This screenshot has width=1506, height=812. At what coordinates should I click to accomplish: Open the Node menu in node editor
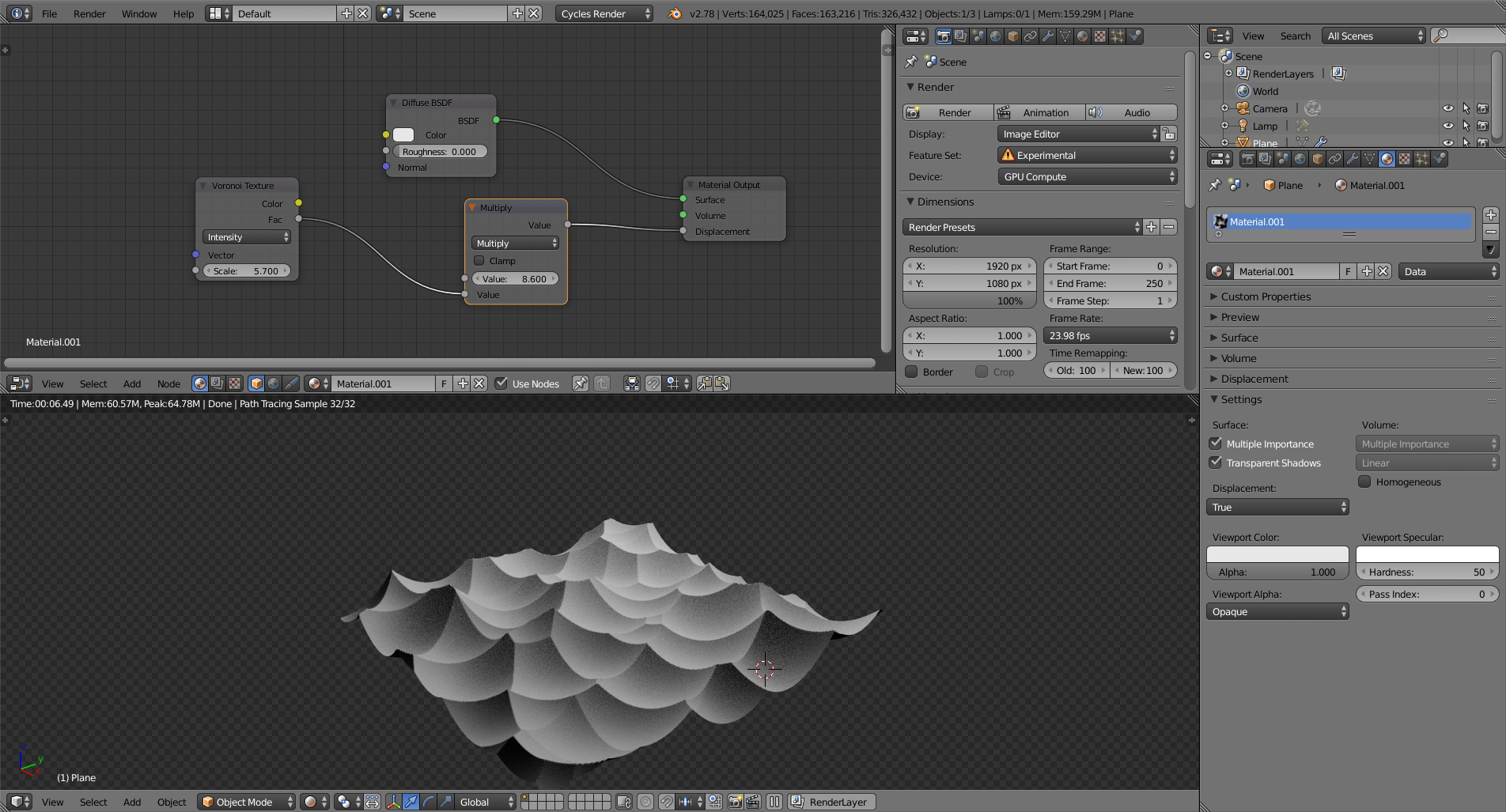click(x=168, y=384)
